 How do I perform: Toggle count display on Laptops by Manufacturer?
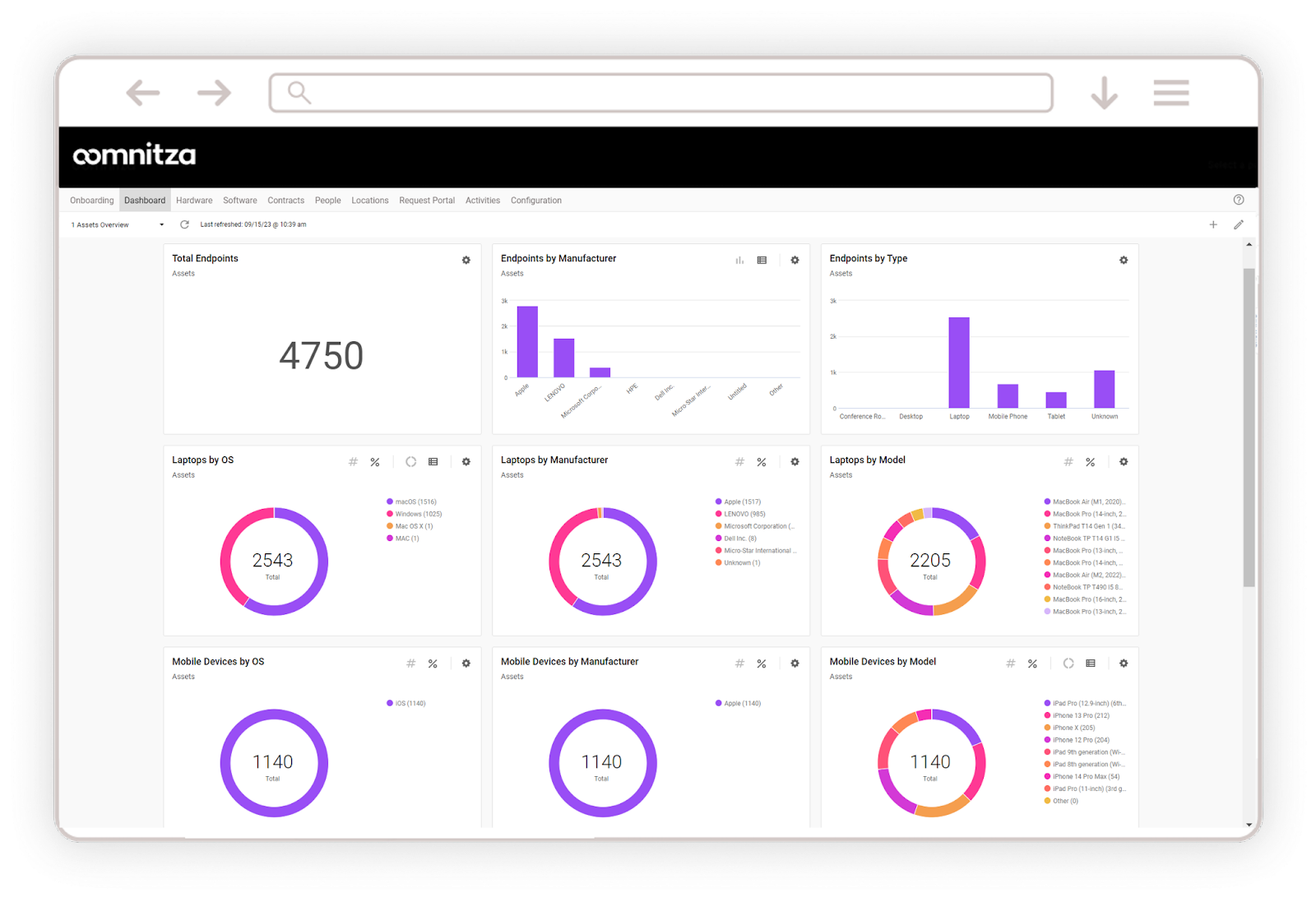pyautogui.click(x=739, y=462)
